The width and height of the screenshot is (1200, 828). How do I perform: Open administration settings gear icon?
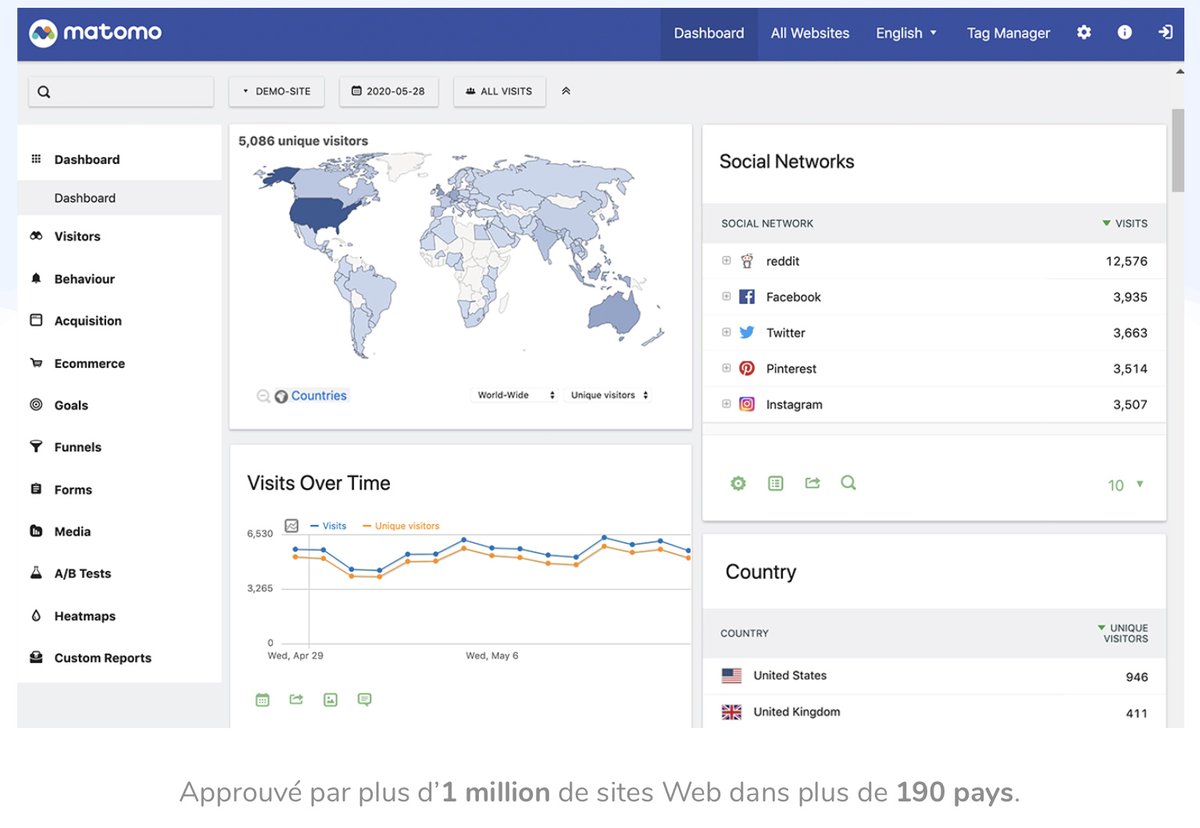coord(1084,33)
